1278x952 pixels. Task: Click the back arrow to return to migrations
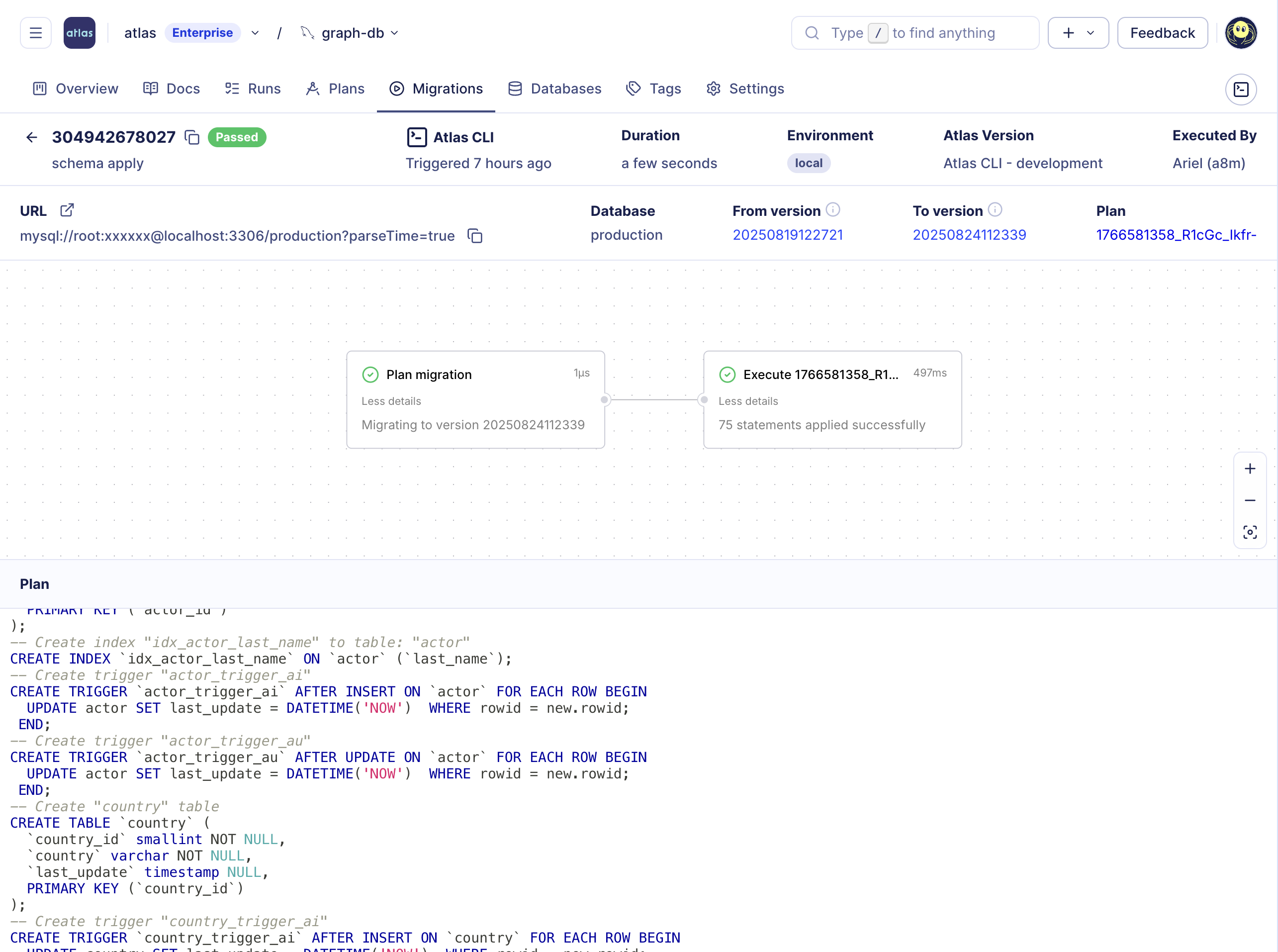31,137
